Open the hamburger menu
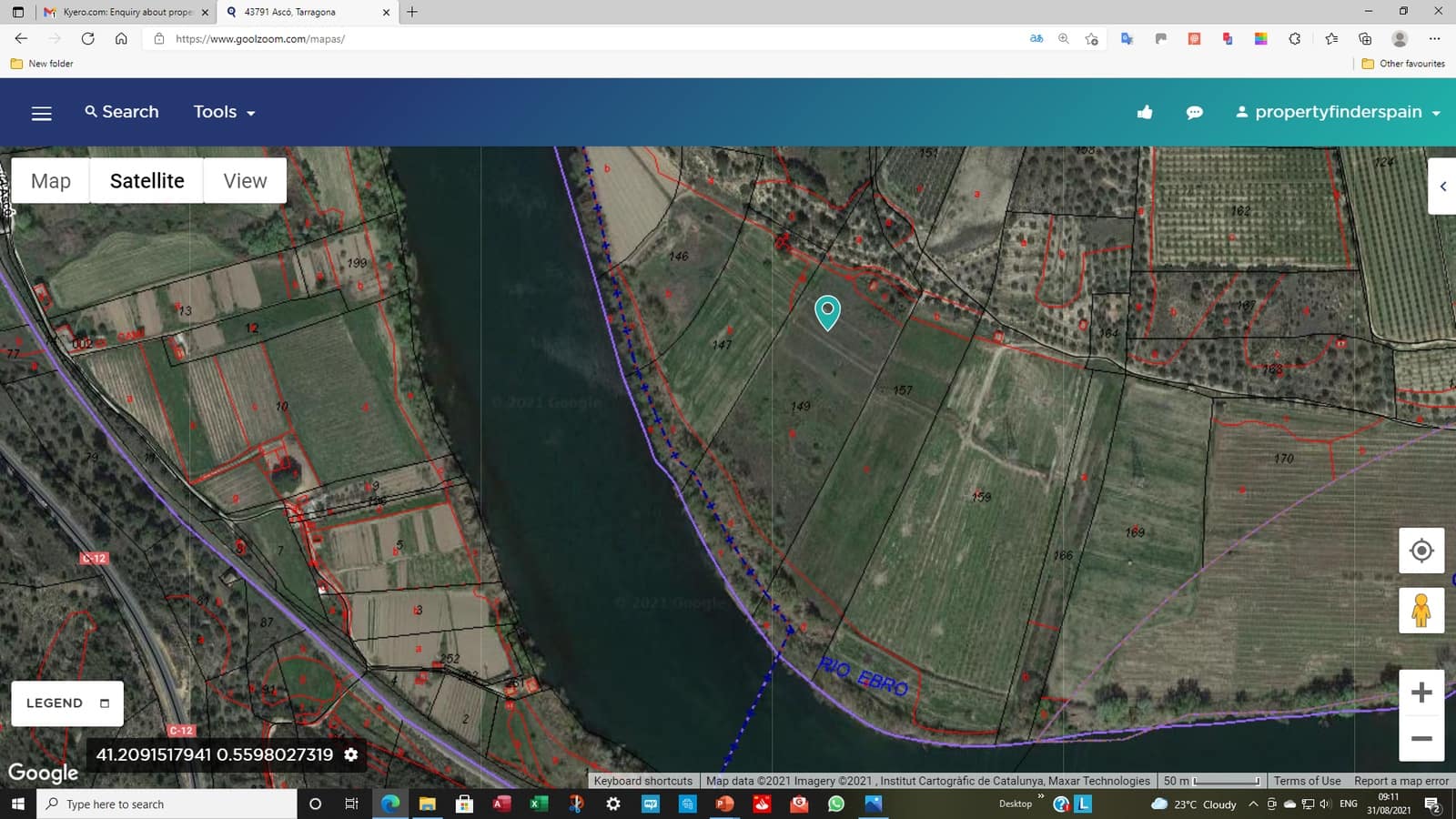This screenshot has height=819, width=1456. pyautogui.click(x=42, y=113)
